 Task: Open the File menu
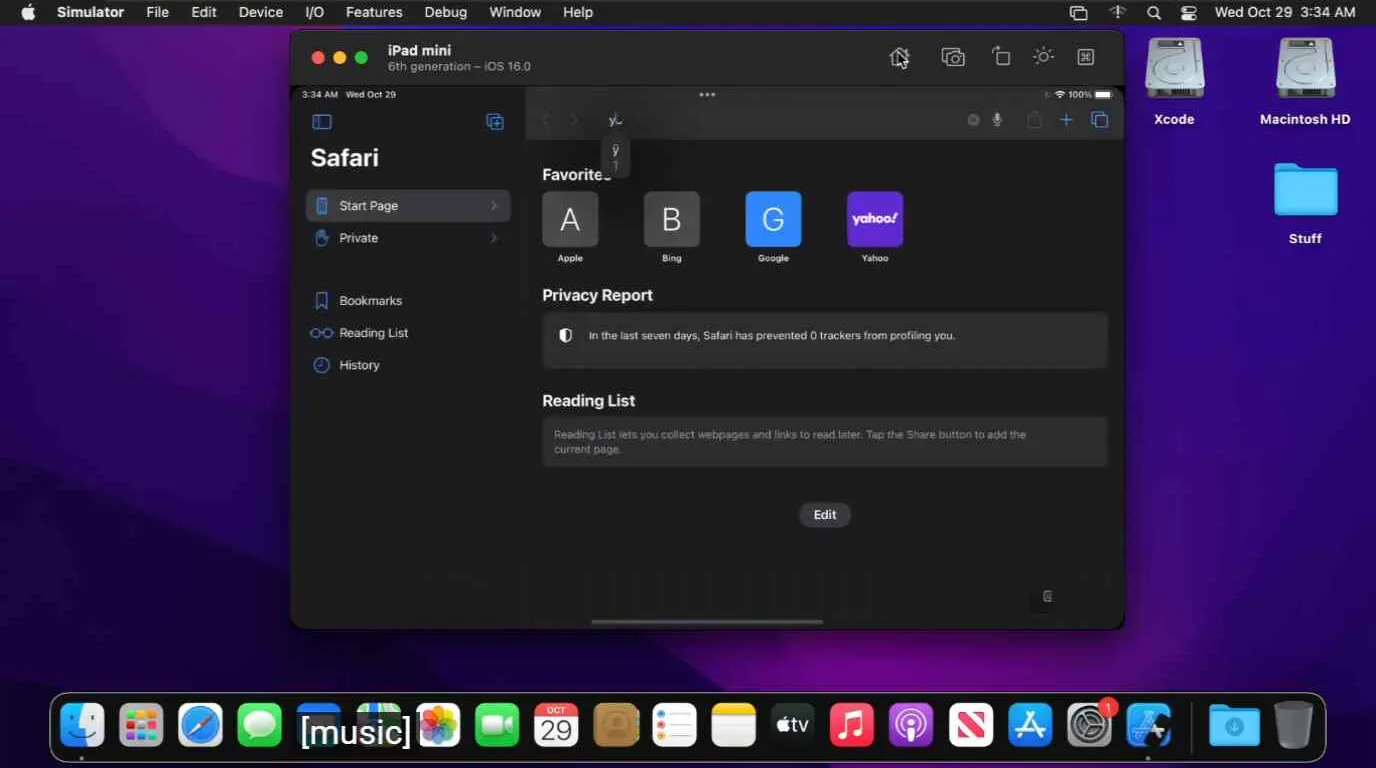[x=157, y=12]
